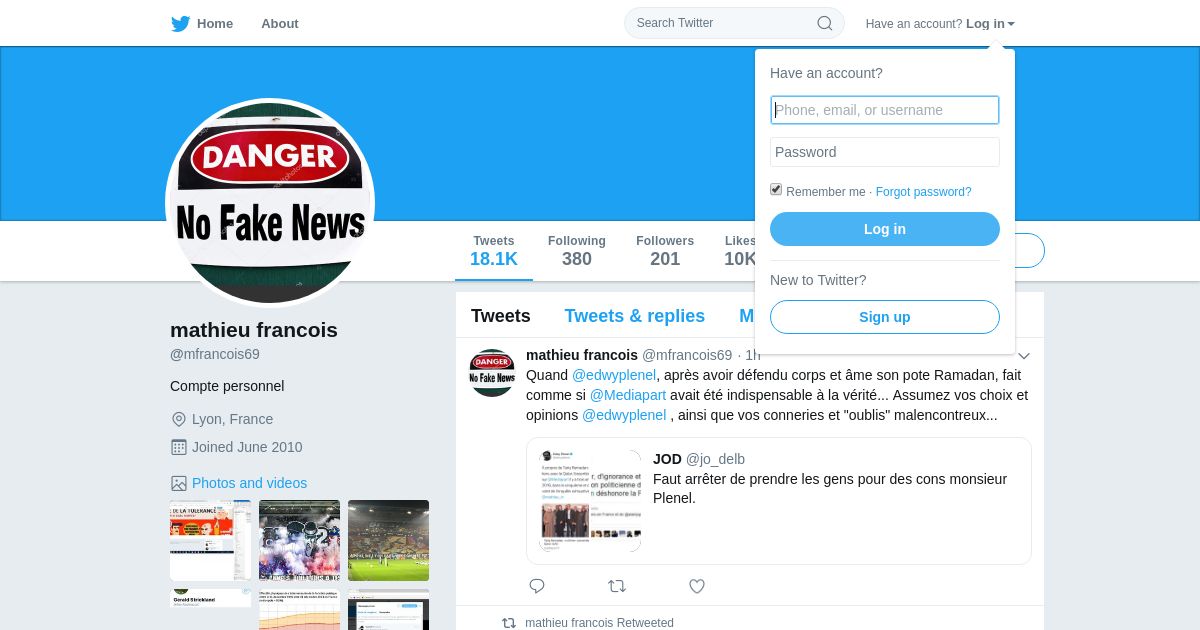Collapse the Log in dropdown caret
1200x630 pixels.
coord(1011,24)
